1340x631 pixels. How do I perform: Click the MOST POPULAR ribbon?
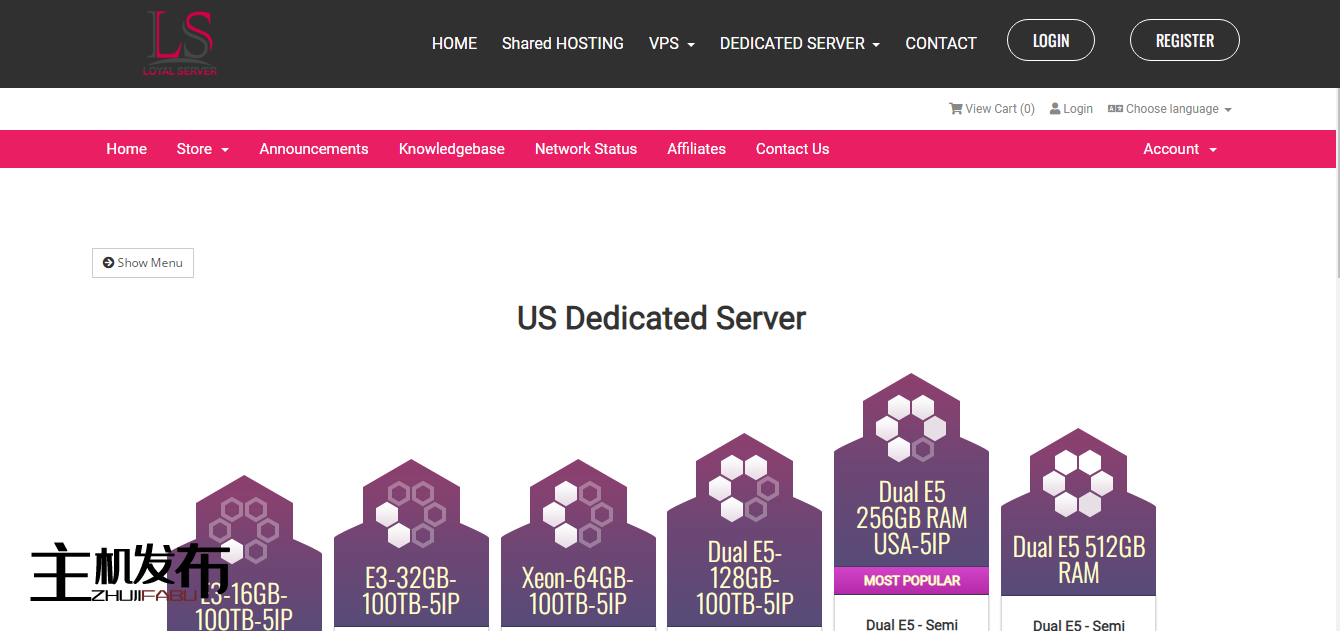point(911,580)
